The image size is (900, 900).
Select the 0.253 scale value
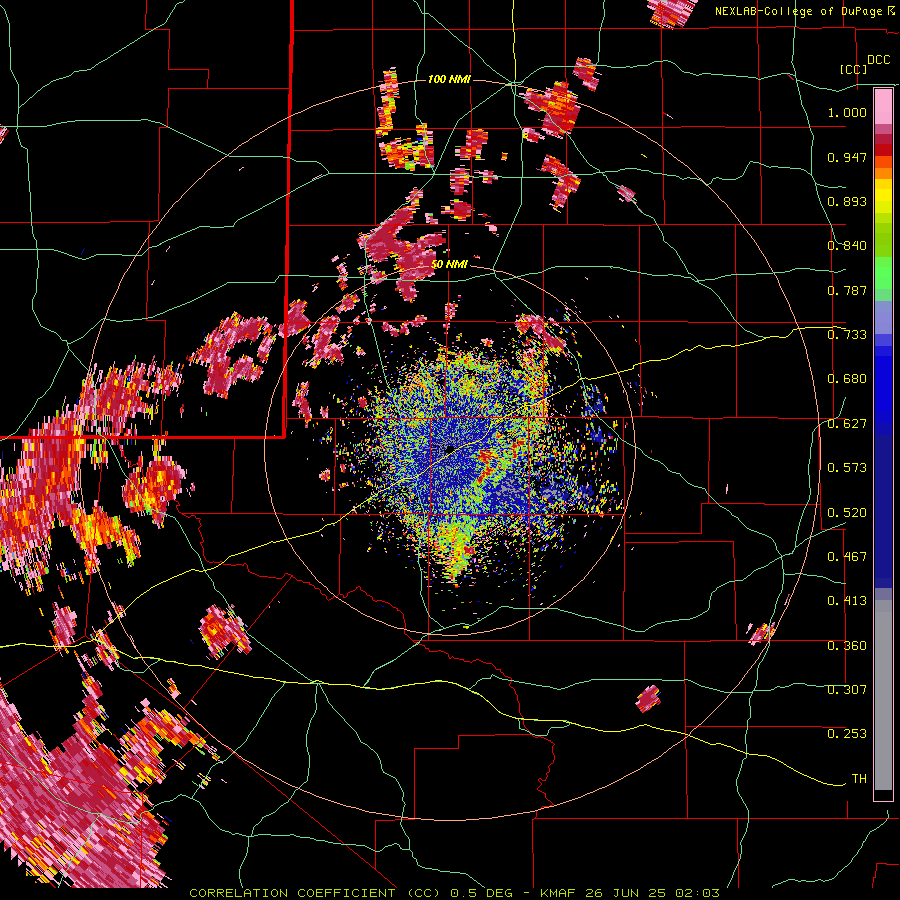(847, 734)
